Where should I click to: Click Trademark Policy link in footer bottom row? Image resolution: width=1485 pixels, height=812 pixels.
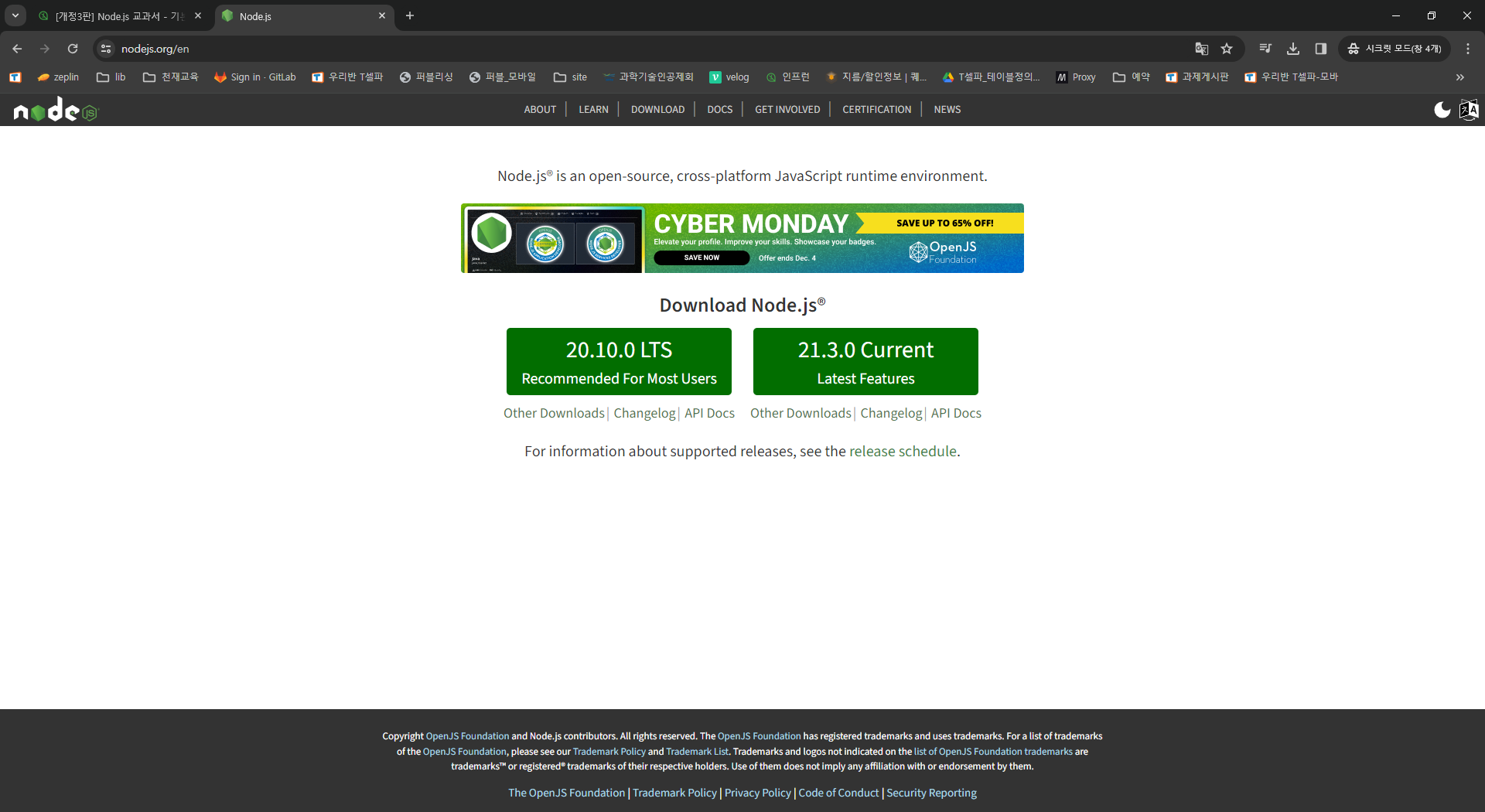[674, 793]
